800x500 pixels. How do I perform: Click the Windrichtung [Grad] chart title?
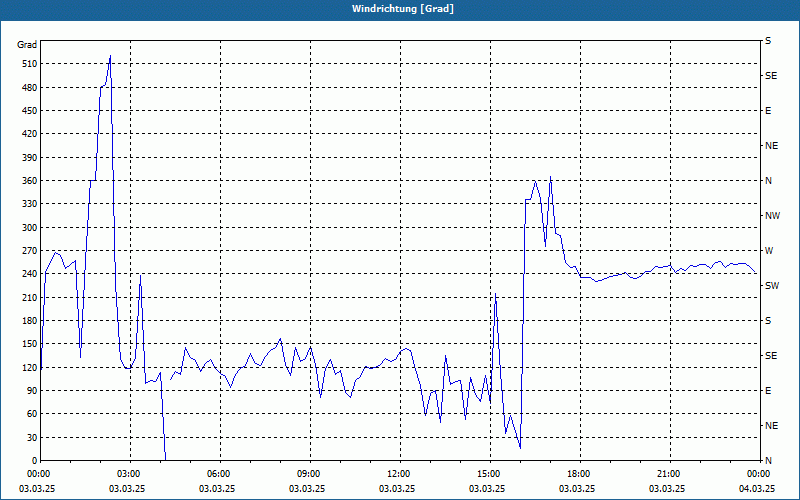point(403,9)
